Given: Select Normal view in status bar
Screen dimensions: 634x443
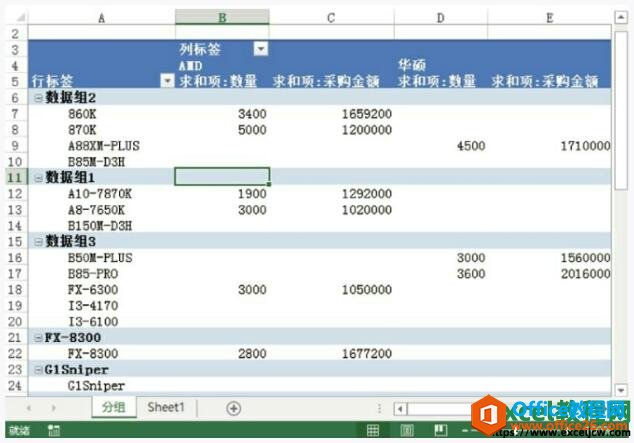Looking at the screenshot, I should click(373, 430).
